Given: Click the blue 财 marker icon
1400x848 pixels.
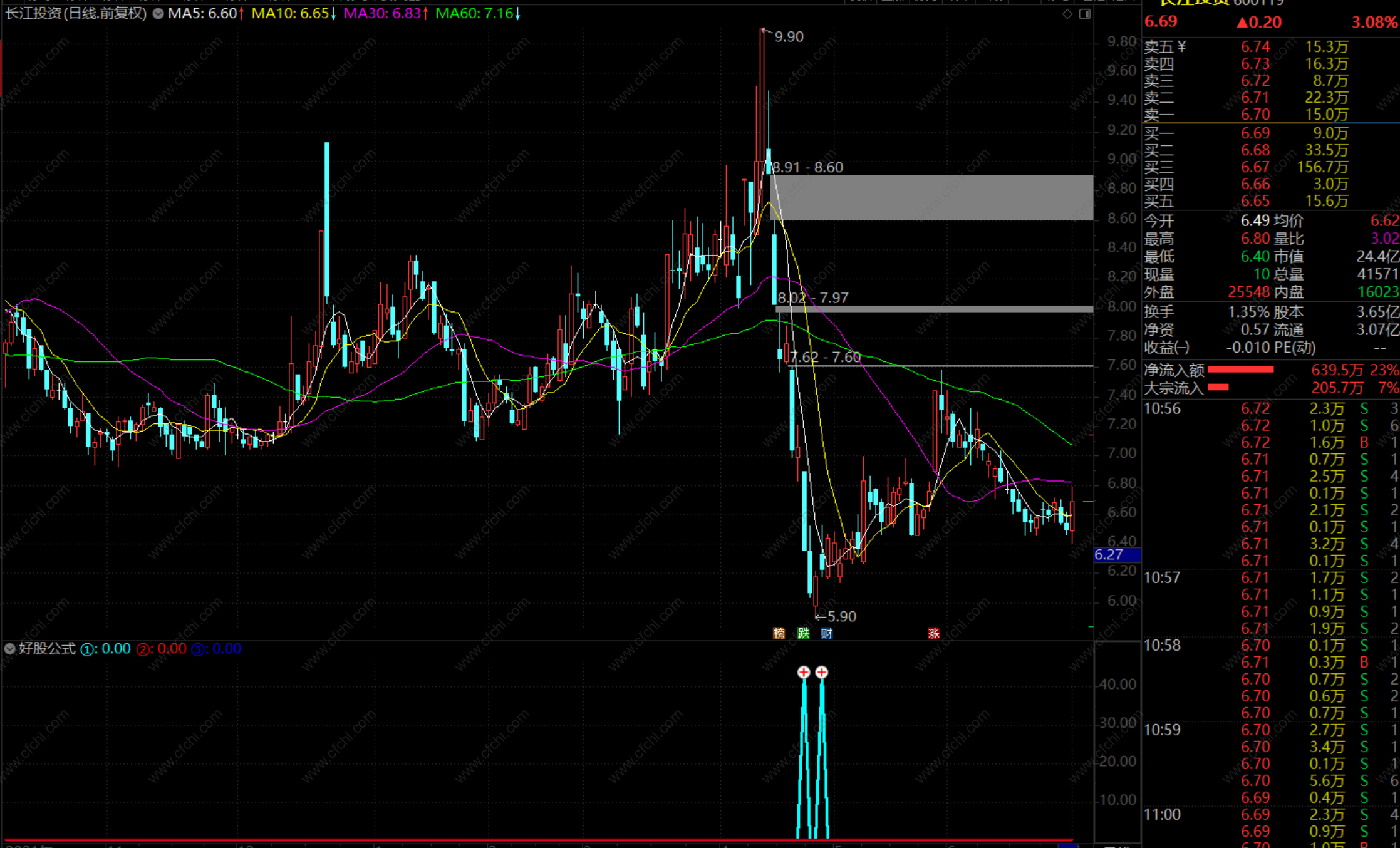Looking at the screenshot, I should click(x=827, y=633).
